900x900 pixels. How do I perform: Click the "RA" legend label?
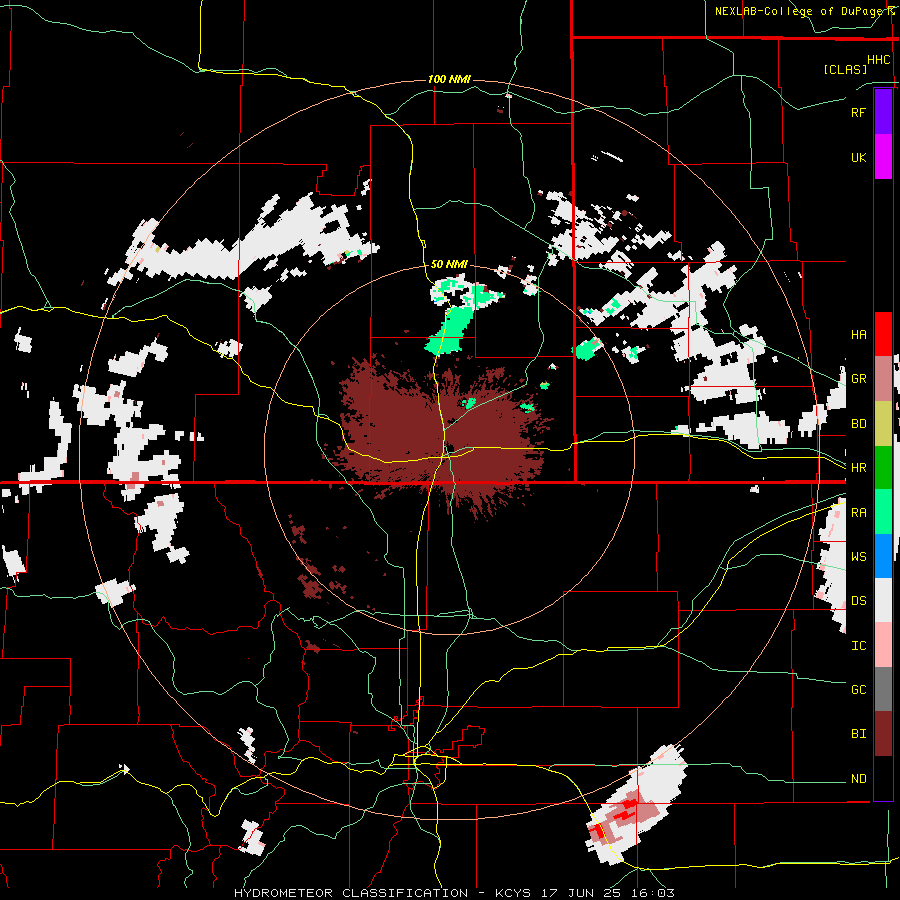(x=858, y=512)
